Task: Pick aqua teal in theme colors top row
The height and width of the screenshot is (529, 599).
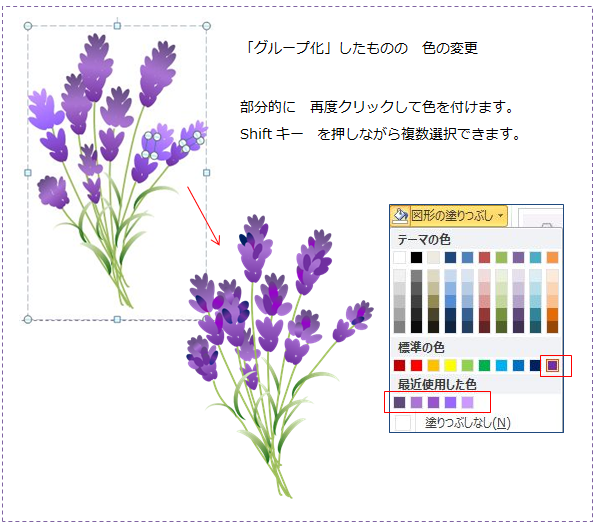Action: [535, 257]
